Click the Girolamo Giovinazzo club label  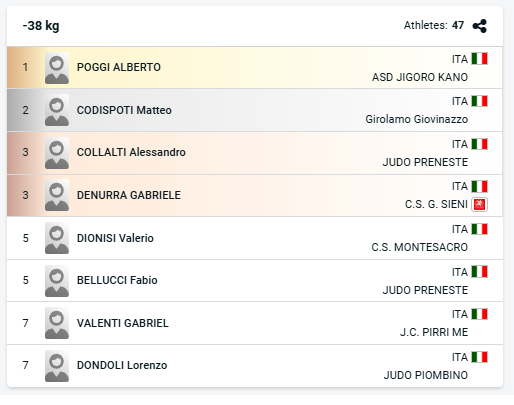pos(417,119)
